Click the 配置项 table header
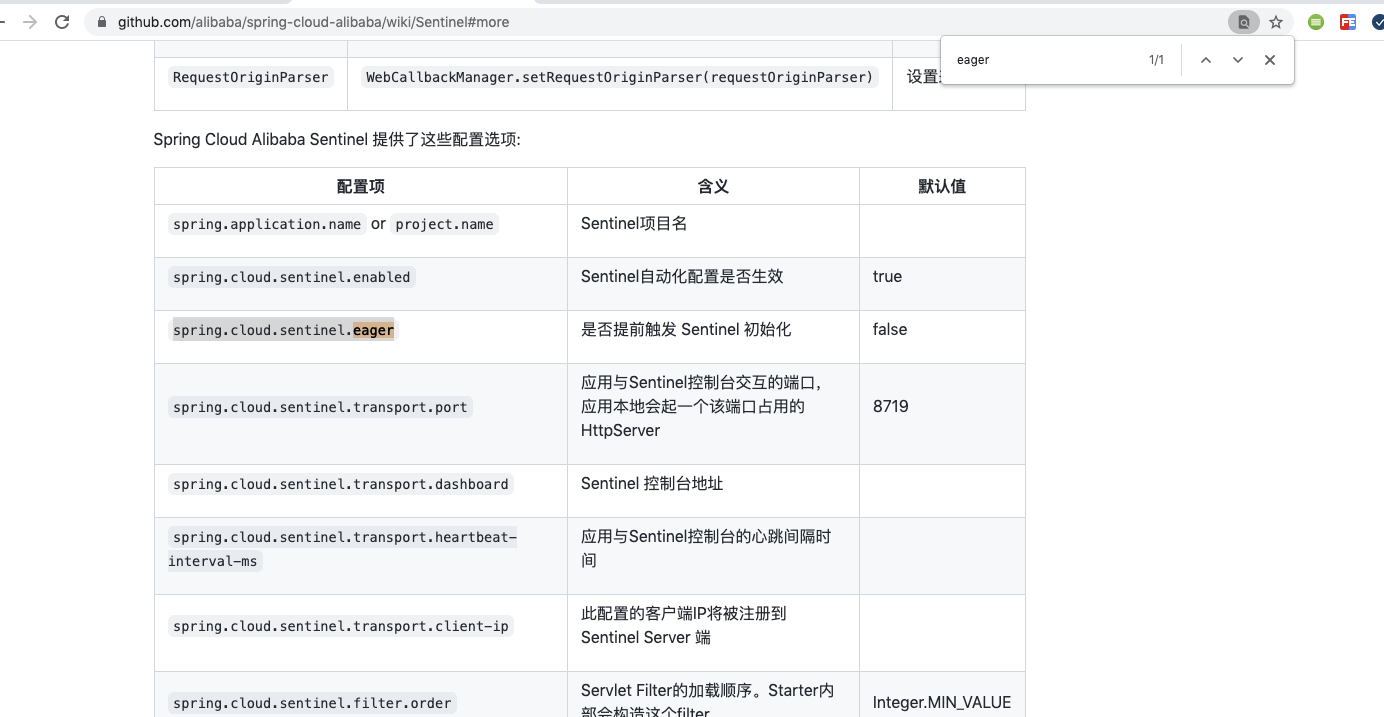1384x717 pixels. [x=359, y=186]
